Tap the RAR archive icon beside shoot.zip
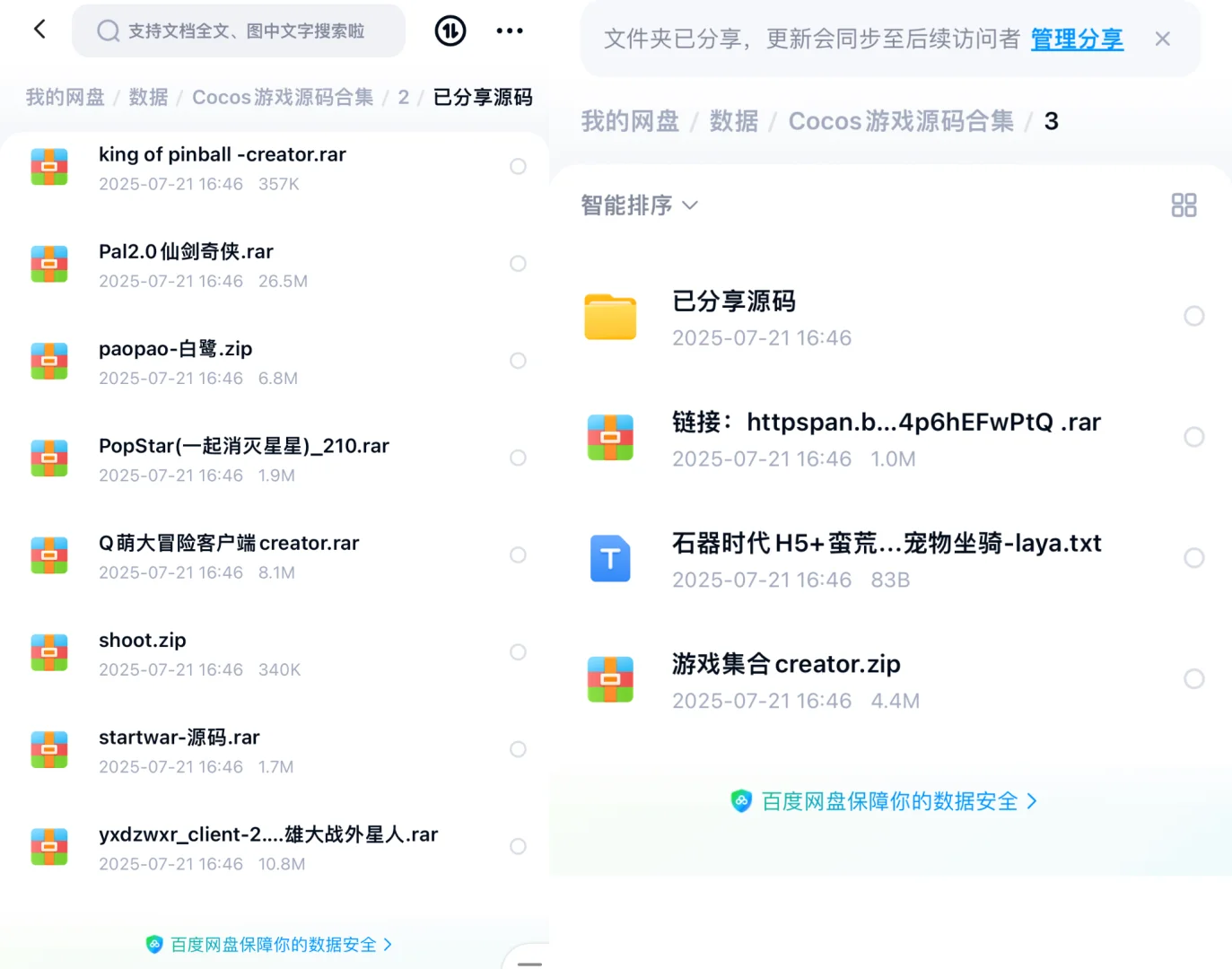1232x969 pixels. tap(49, 652)
